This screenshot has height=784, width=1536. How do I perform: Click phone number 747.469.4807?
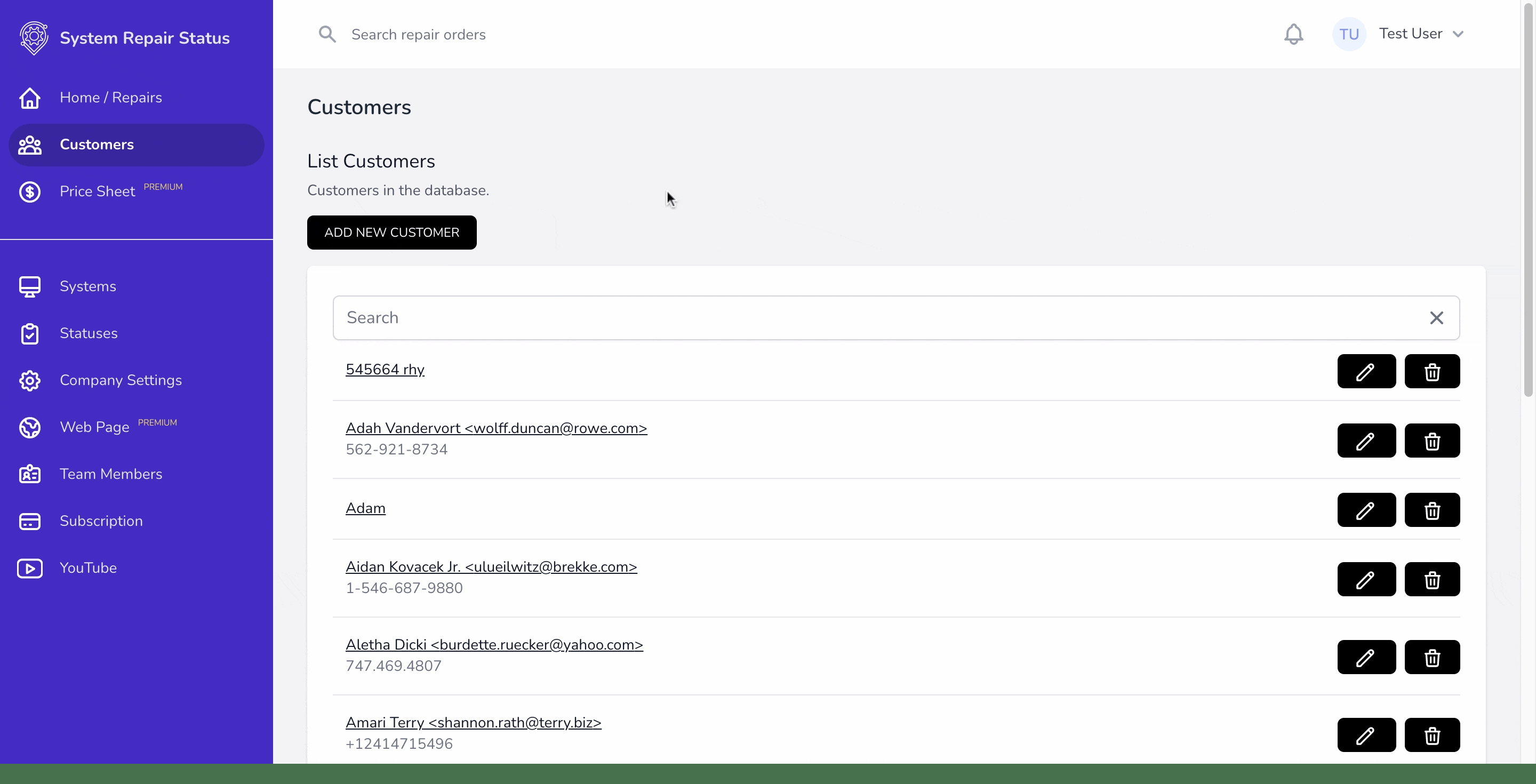point(394,666)
